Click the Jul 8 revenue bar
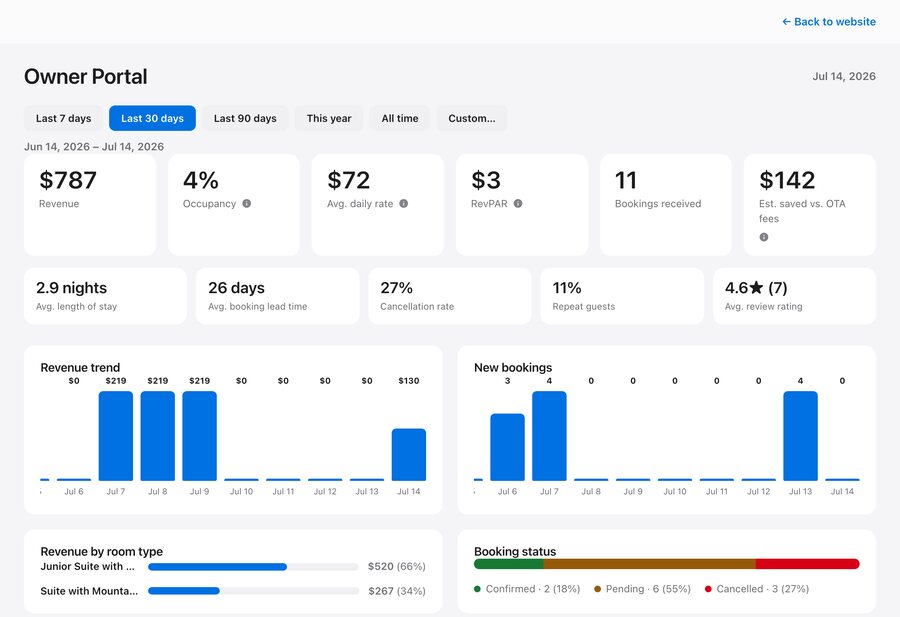Image resolution: width=900 pixels, height=617 pixels. (158, 436)
